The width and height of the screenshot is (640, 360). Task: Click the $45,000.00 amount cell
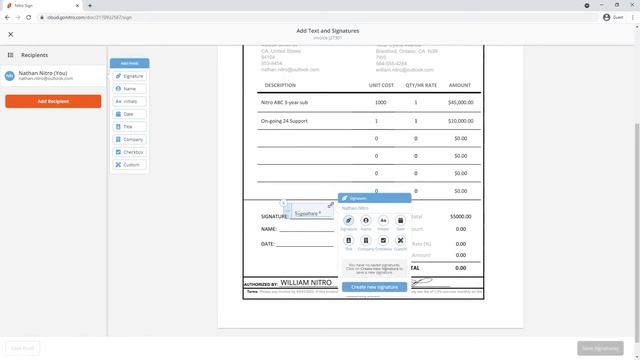coord(460,102)
